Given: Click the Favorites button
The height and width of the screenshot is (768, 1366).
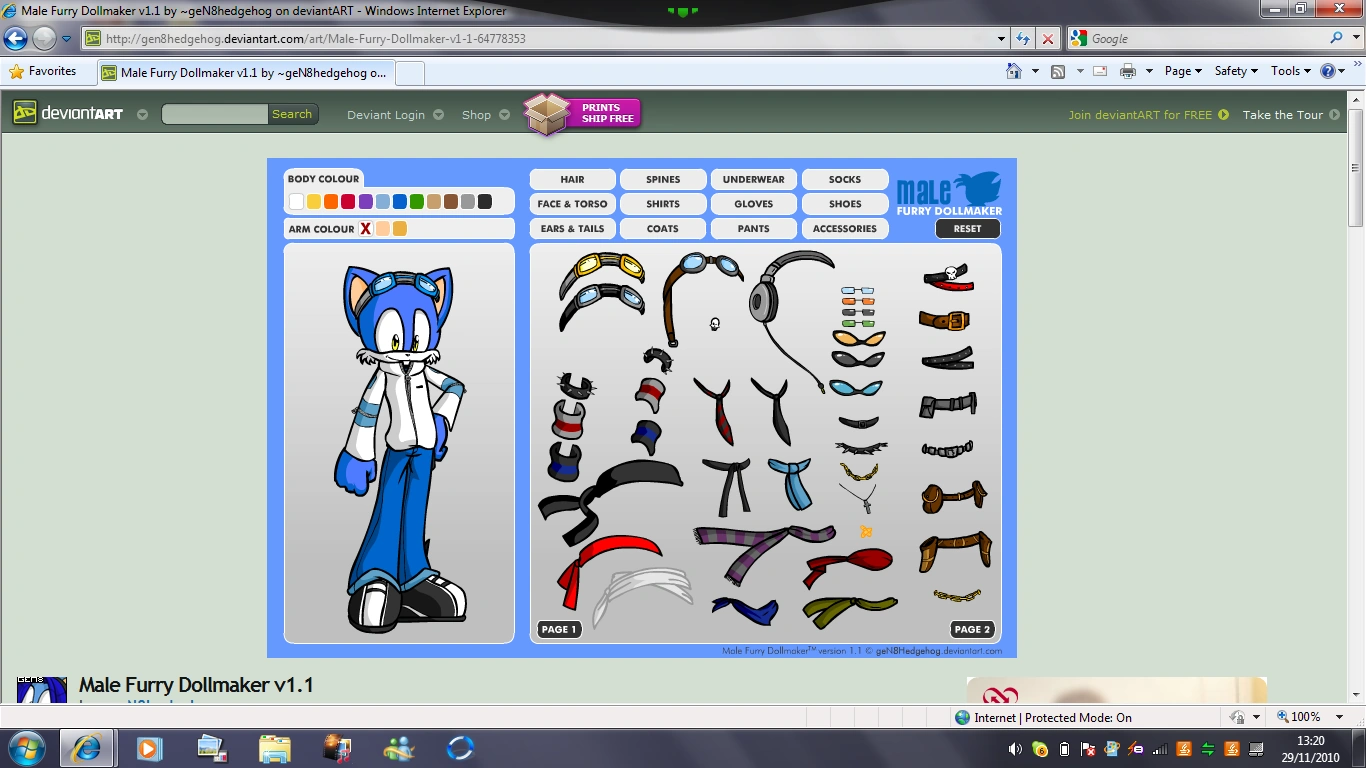Looking at the screenshot, I should [x=43, y=71].
